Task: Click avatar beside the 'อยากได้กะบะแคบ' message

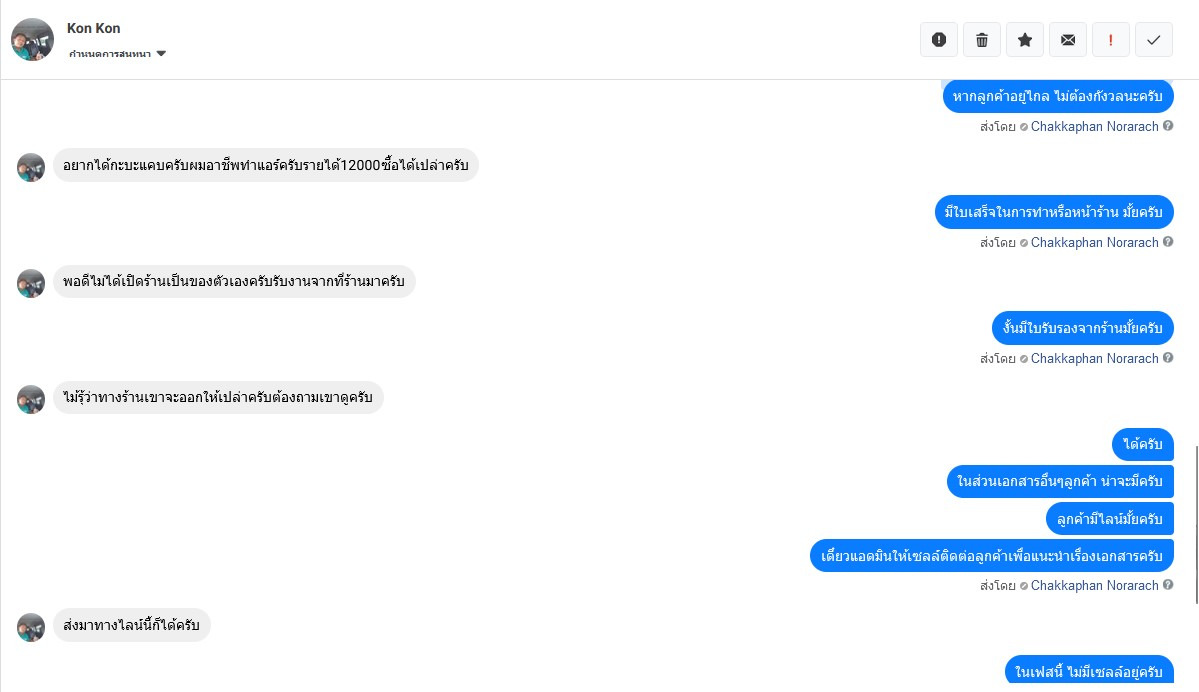Action: point(31,167)
